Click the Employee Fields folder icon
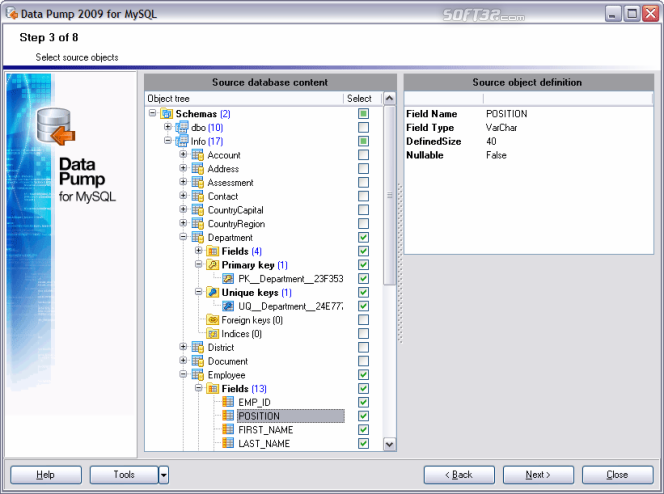The height and width of the screenshot is (494, 664). pos(213,389)
